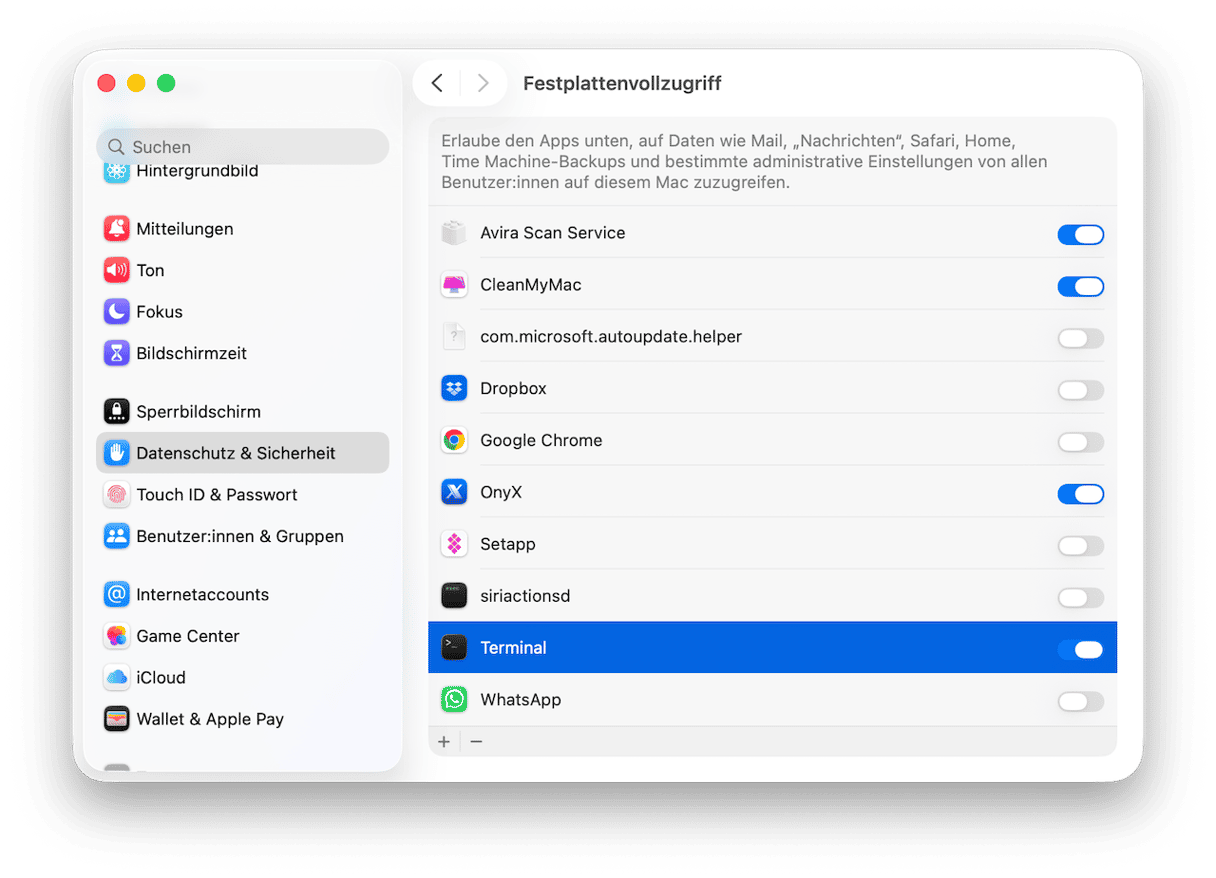Select Datenschutz & Sicherheit in the sidebar

(243, 453)
